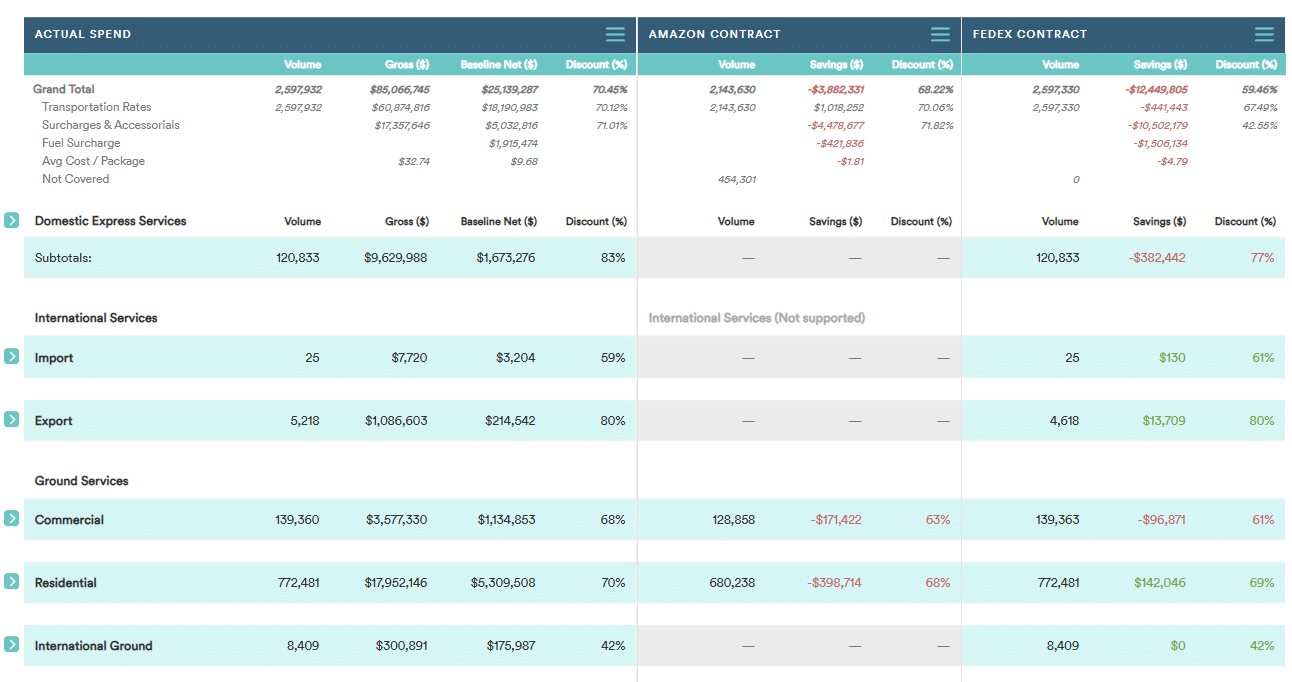Expand the Residential ground row
This screenshot has width=1292, height=682.
11,581
